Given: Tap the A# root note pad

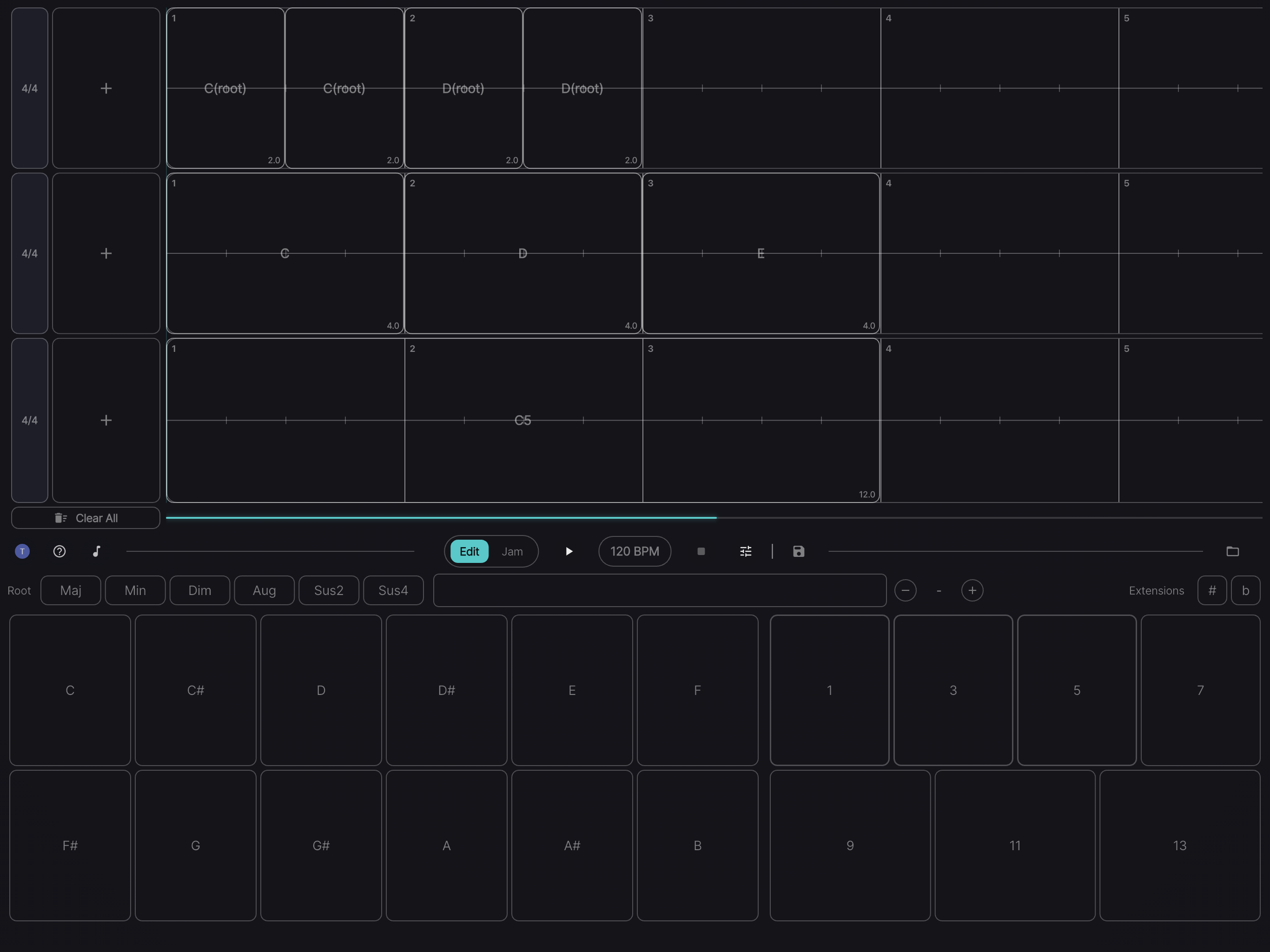Looking at the screenshot, I should (572, 845).
